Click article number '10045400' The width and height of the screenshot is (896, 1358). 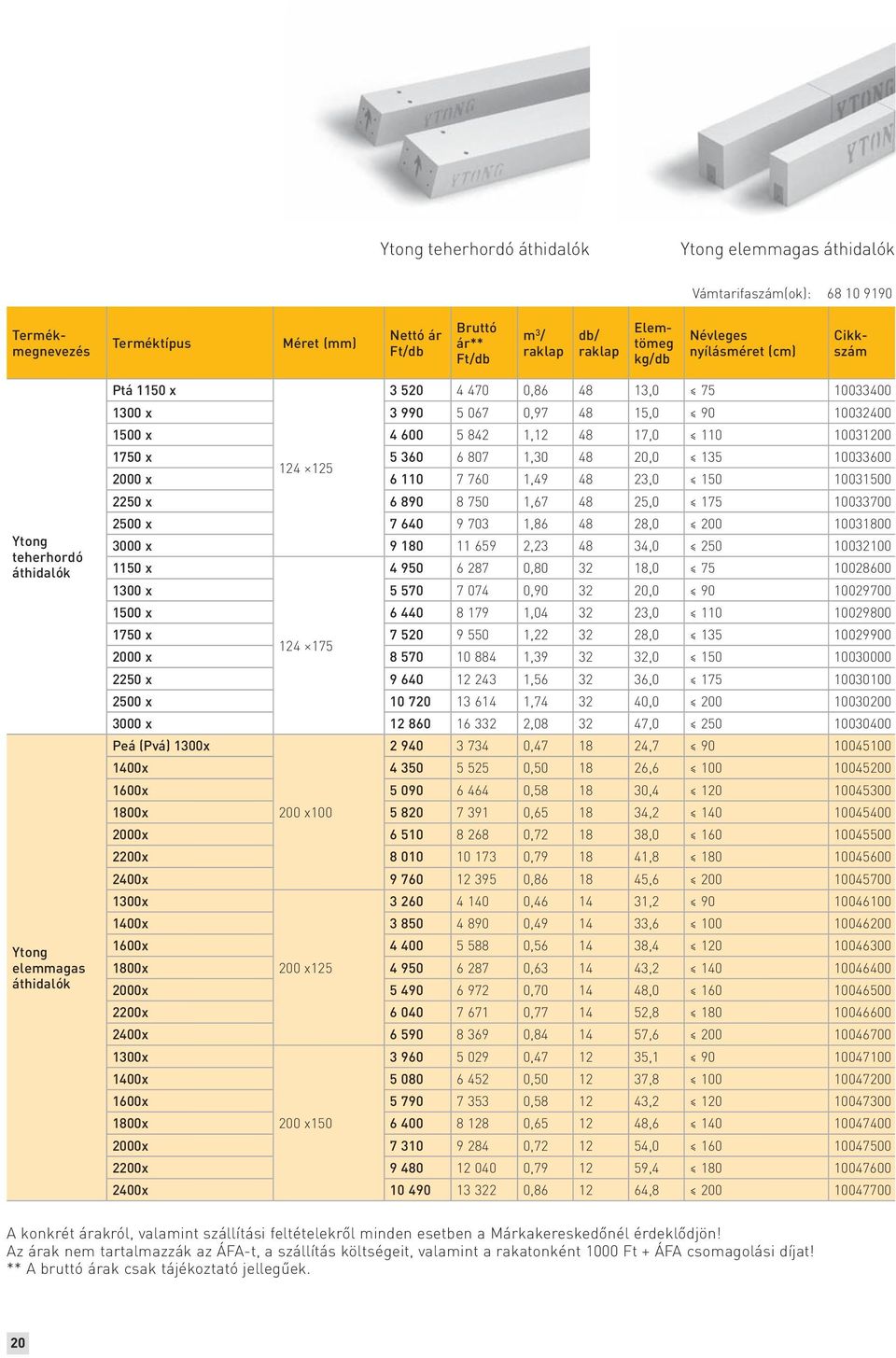[862, 813]
